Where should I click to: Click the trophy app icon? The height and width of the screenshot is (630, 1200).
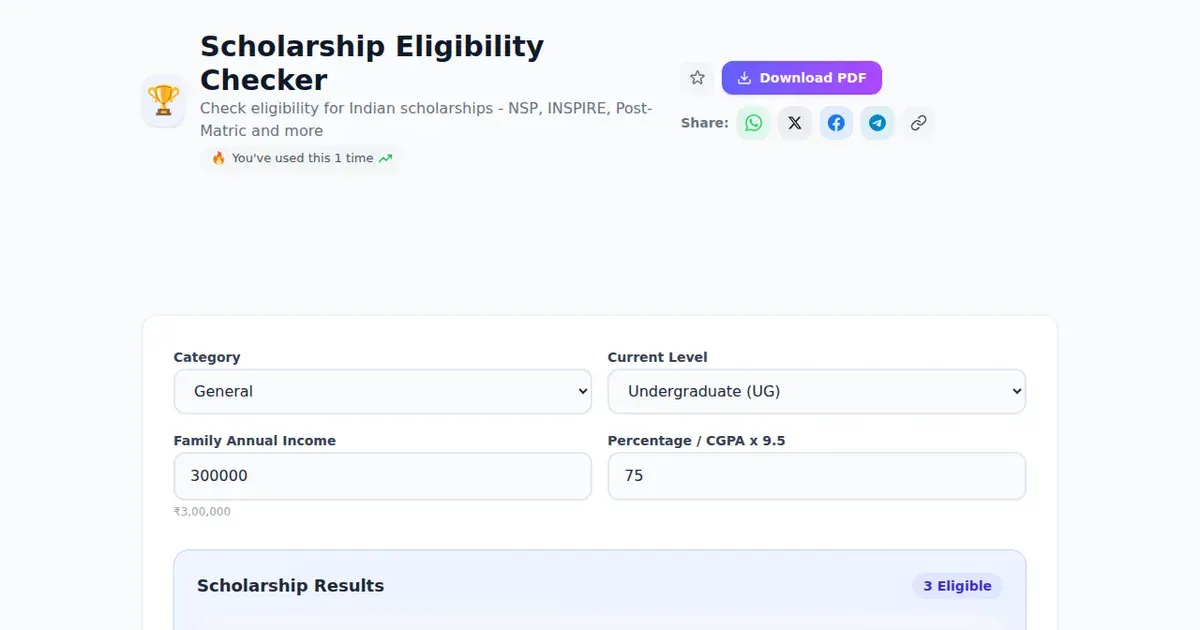coord(163,101)
